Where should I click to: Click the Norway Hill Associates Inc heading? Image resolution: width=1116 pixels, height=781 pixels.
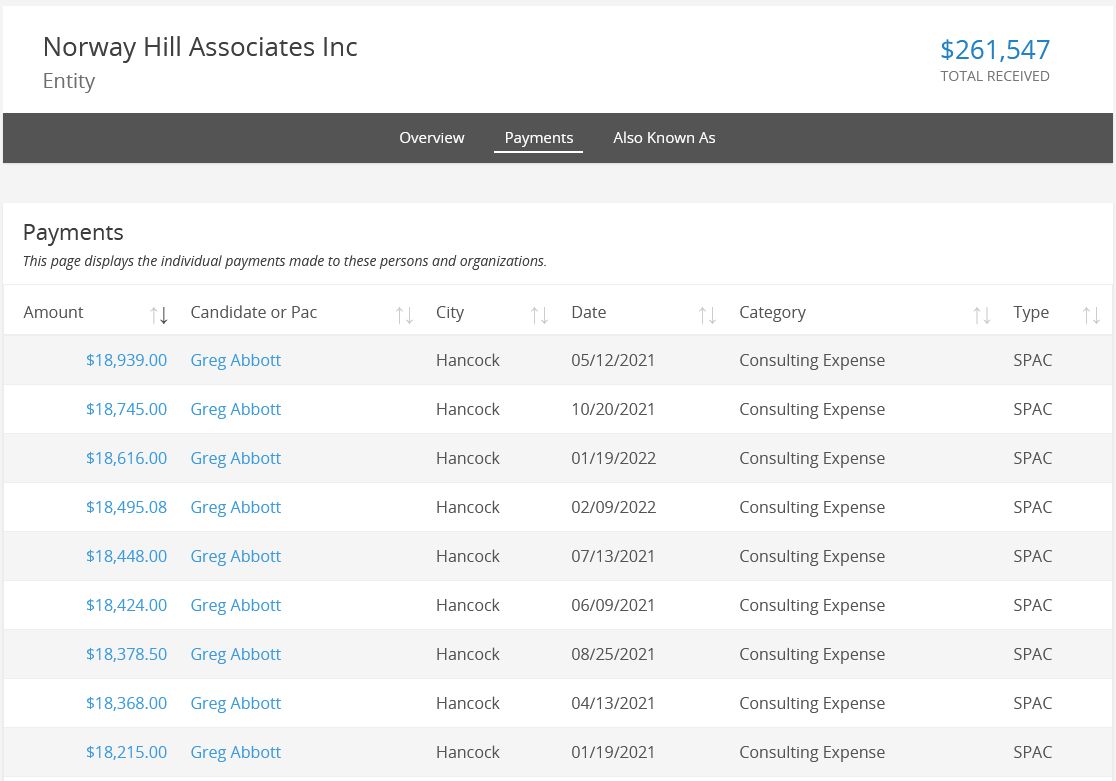[200, 47]
